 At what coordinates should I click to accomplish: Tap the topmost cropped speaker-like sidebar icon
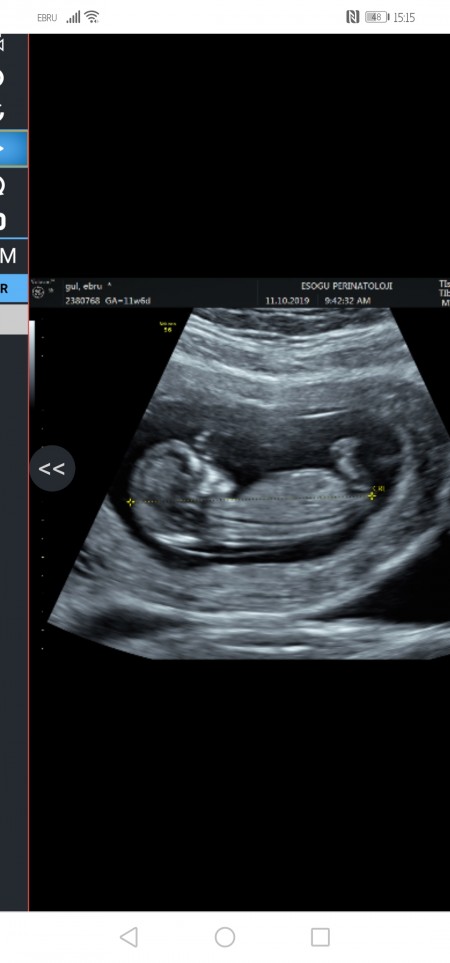click(x=2, y=44)
